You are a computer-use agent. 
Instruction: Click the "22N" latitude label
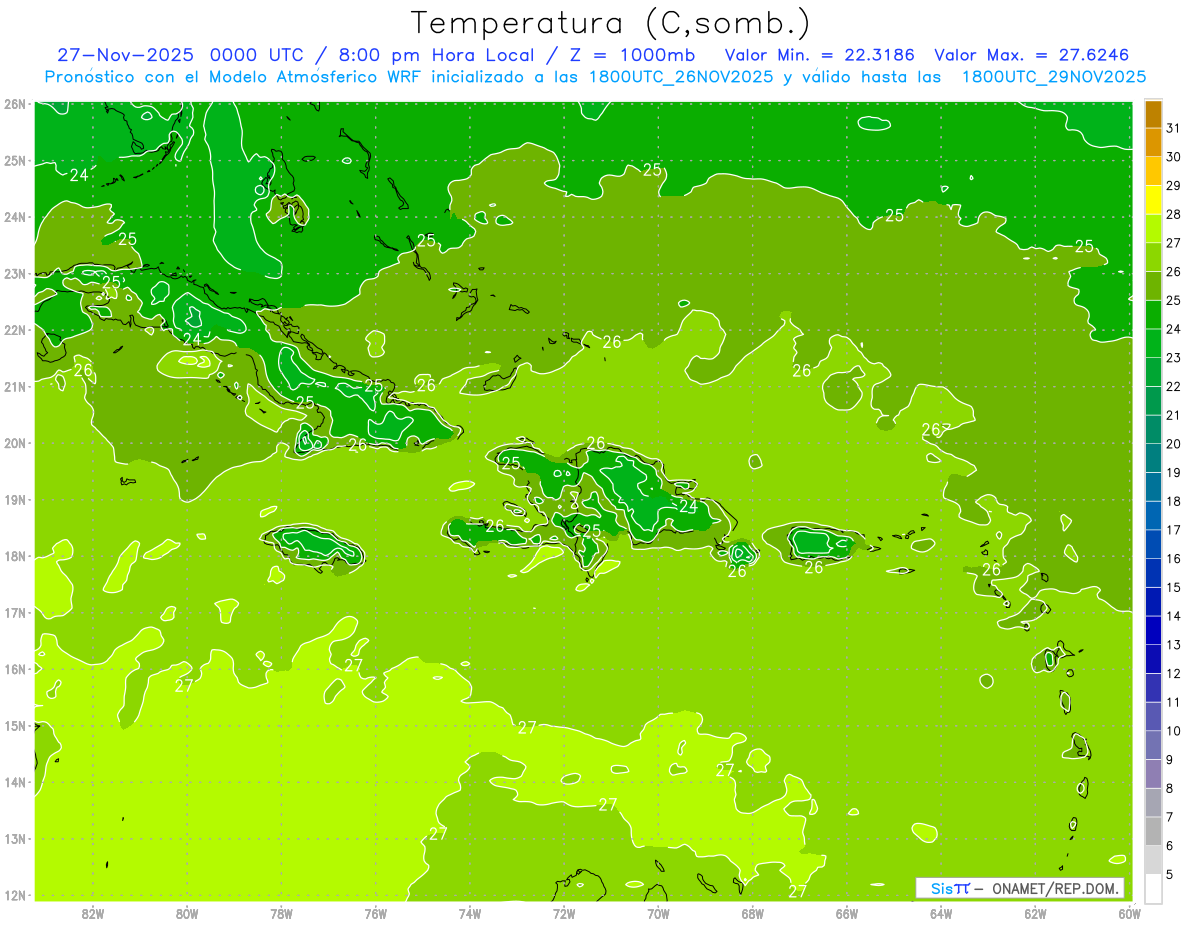pos(14,330)
